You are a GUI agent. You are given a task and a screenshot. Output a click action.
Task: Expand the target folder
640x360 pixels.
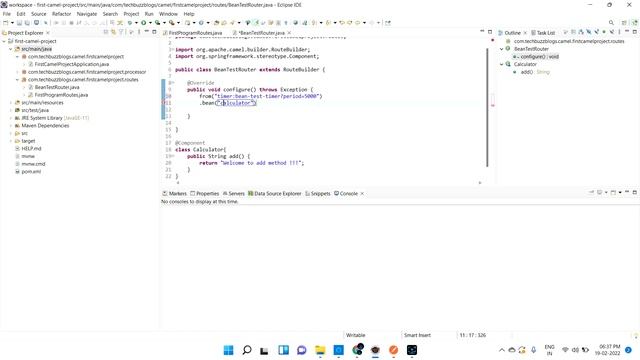11,141
